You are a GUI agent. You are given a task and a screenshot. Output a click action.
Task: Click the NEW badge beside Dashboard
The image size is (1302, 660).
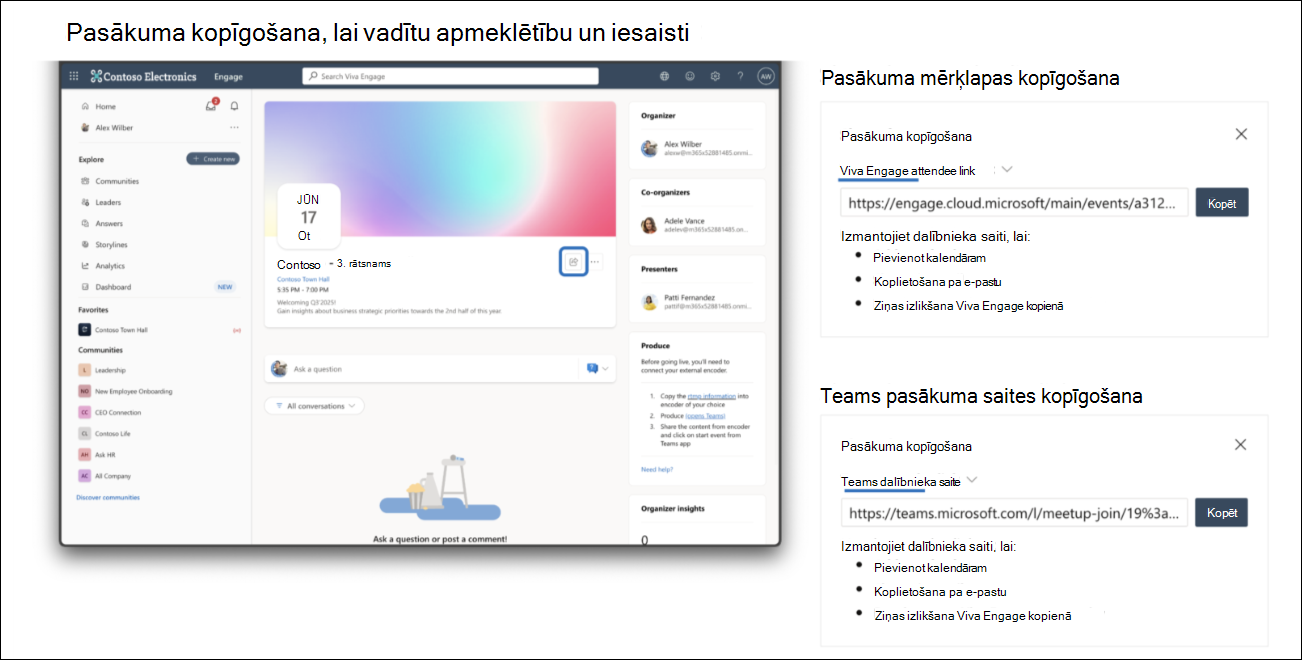pyautogui.click(x=226, y=287)
